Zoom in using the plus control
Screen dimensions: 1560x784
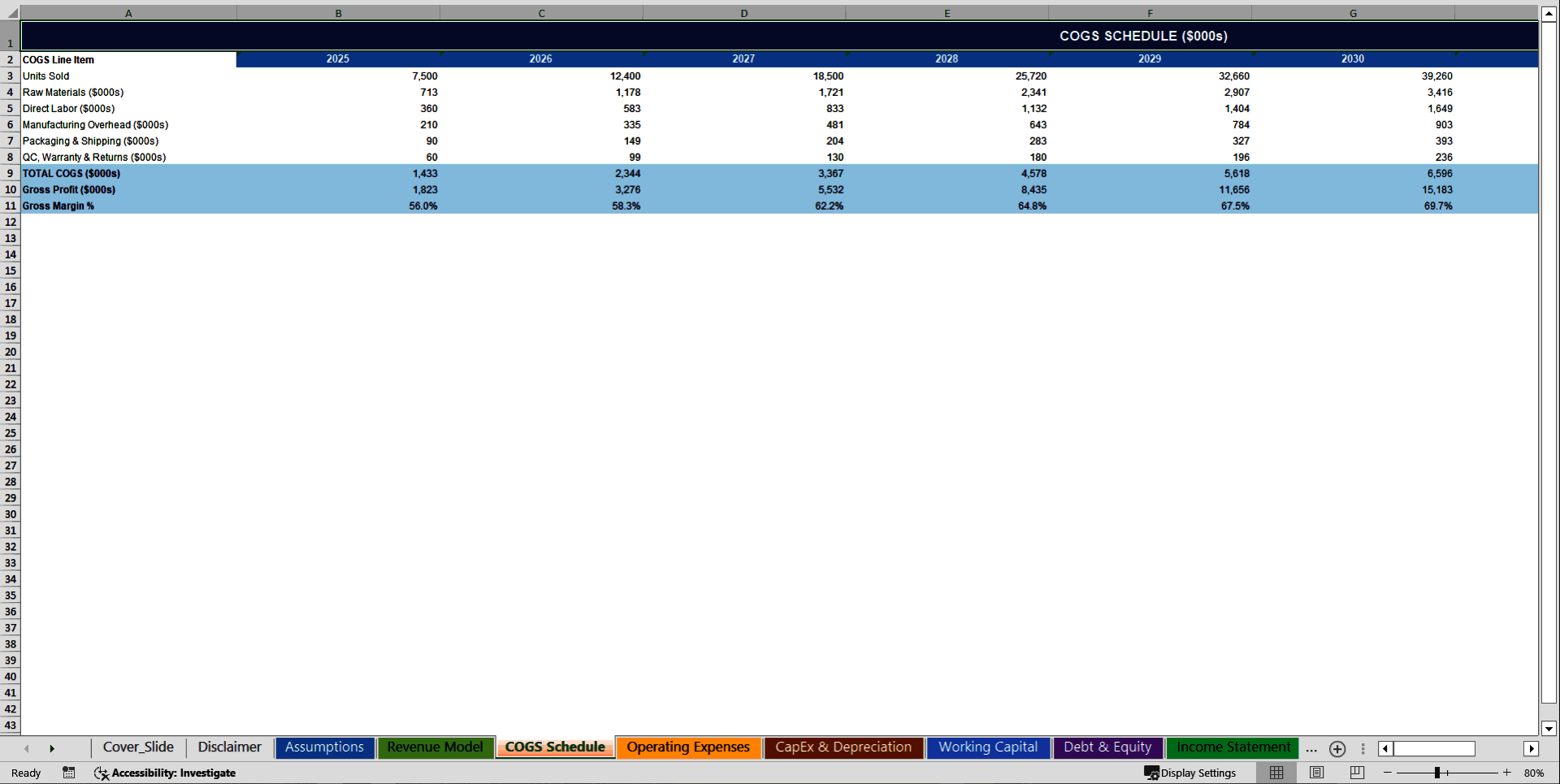pos(1507,773)
